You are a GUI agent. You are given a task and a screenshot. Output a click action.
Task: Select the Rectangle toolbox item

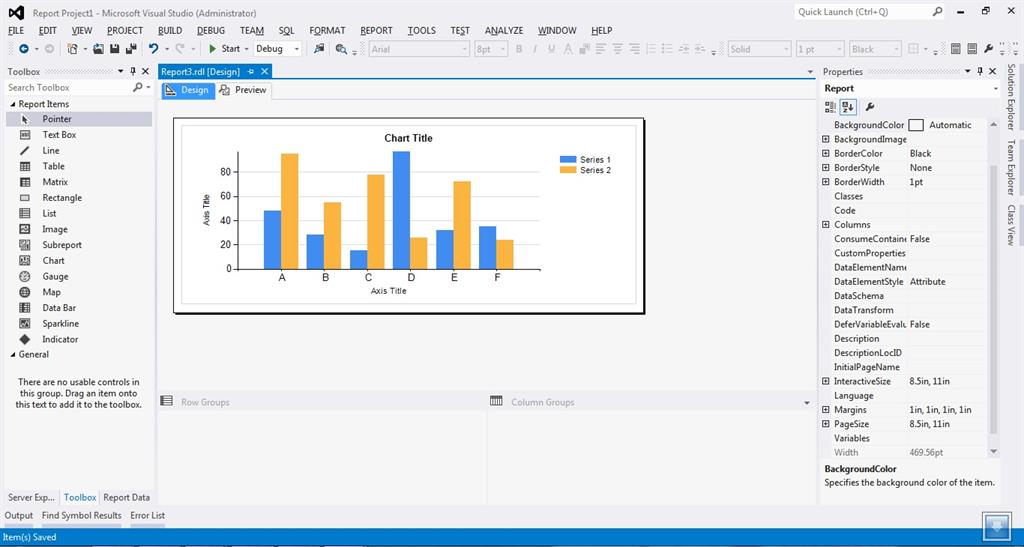pos(79,198)
